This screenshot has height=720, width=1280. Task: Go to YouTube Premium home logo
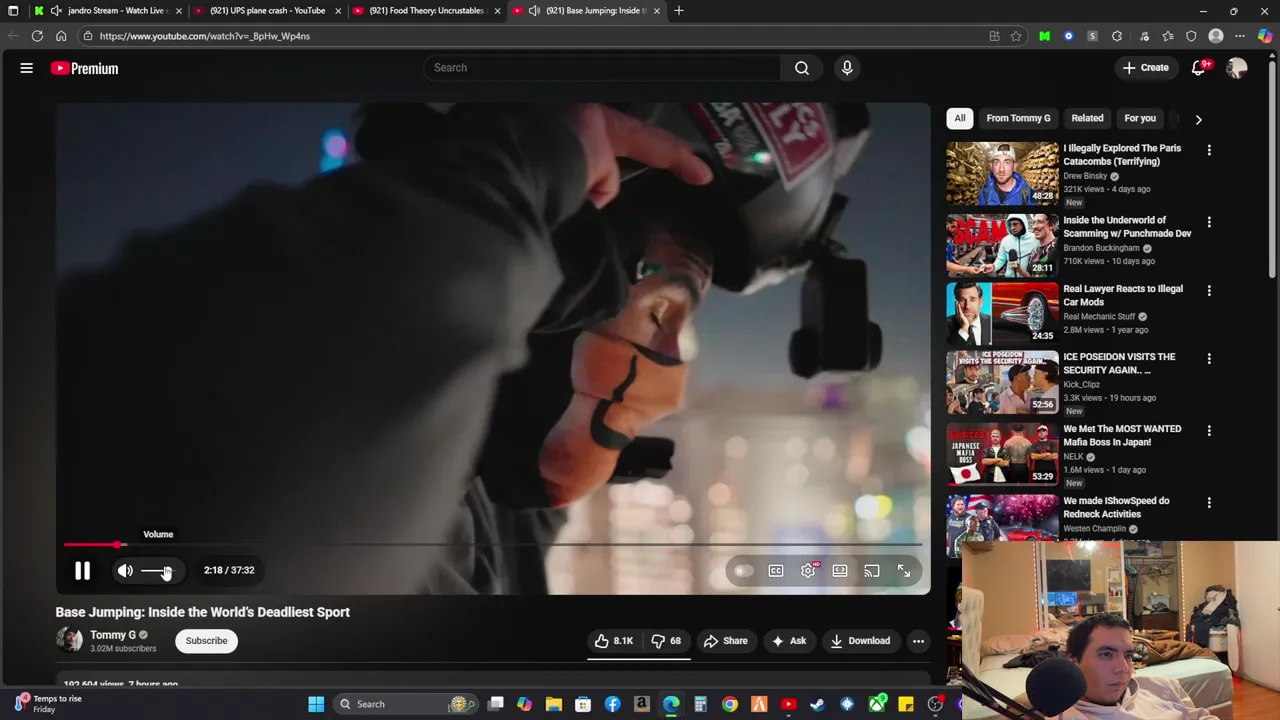coord(85,68)
